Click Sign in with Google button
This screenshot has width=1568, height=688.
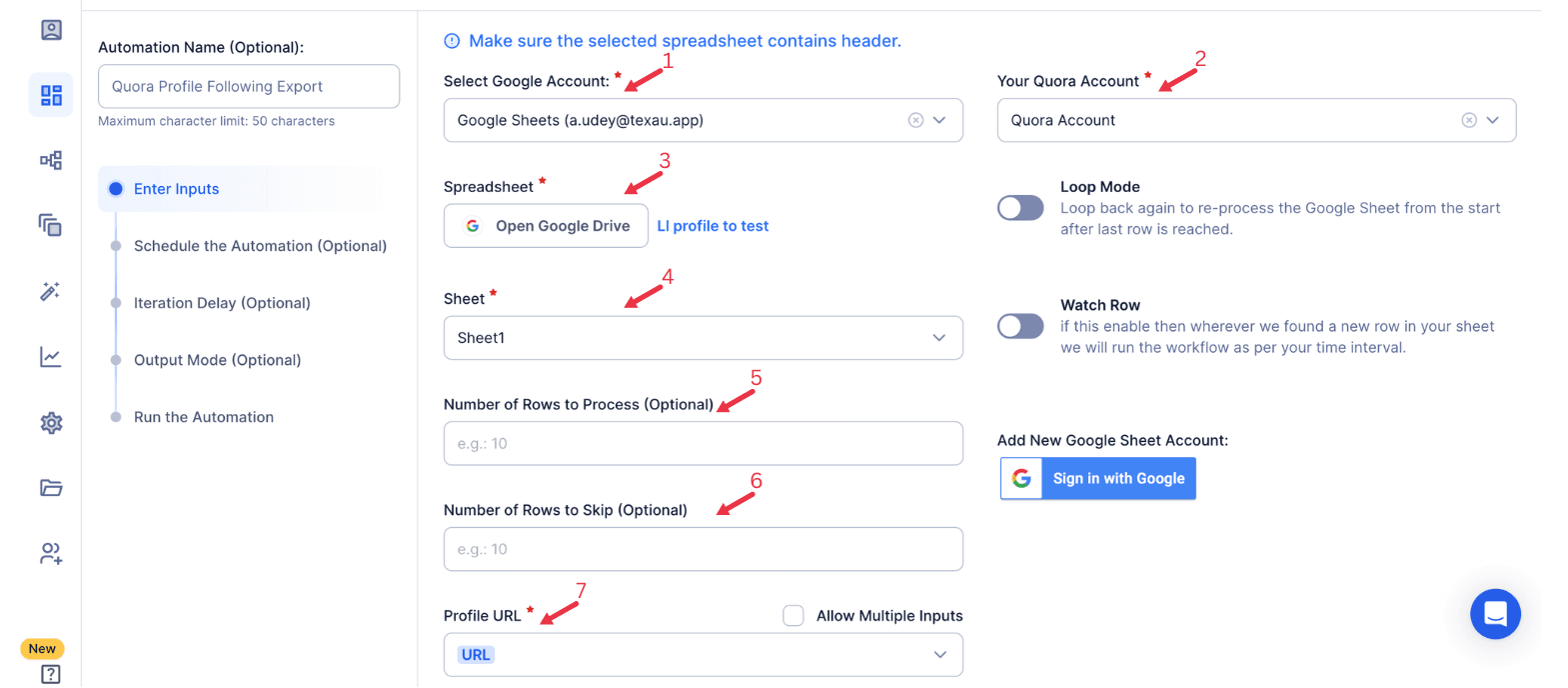point(1097,479)
